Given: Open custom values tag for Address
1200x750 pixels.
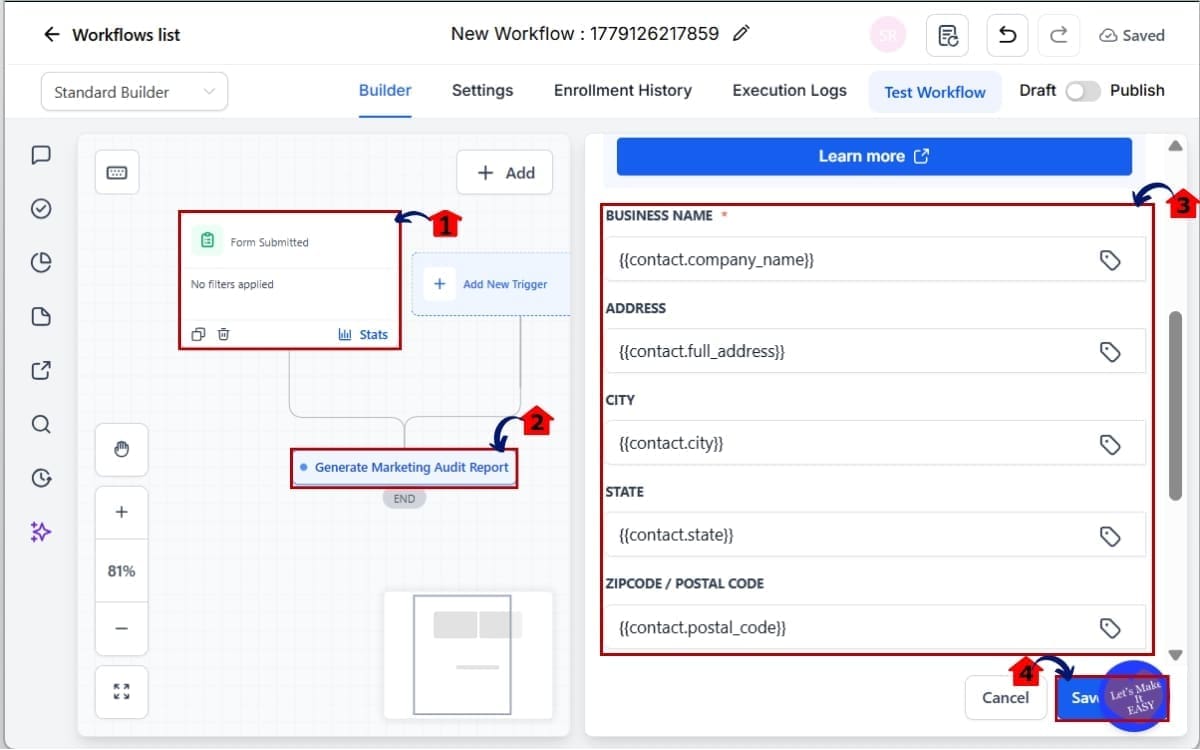Looking at the screenshot, I should click(1109, 352).
